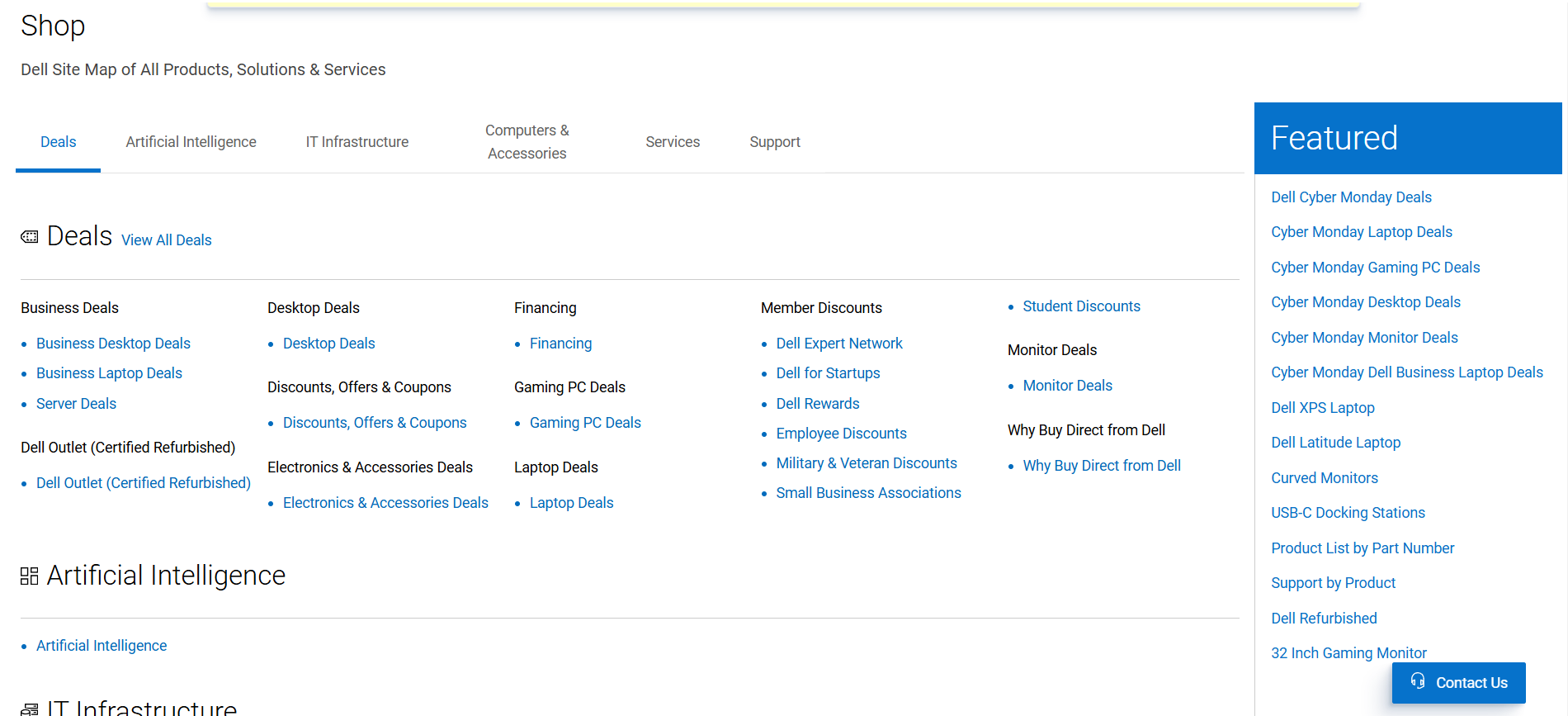Go to Support by Product link
Image resolution: width=1568 pixels, height=716 pixels.
click(x=1333, y=583)
